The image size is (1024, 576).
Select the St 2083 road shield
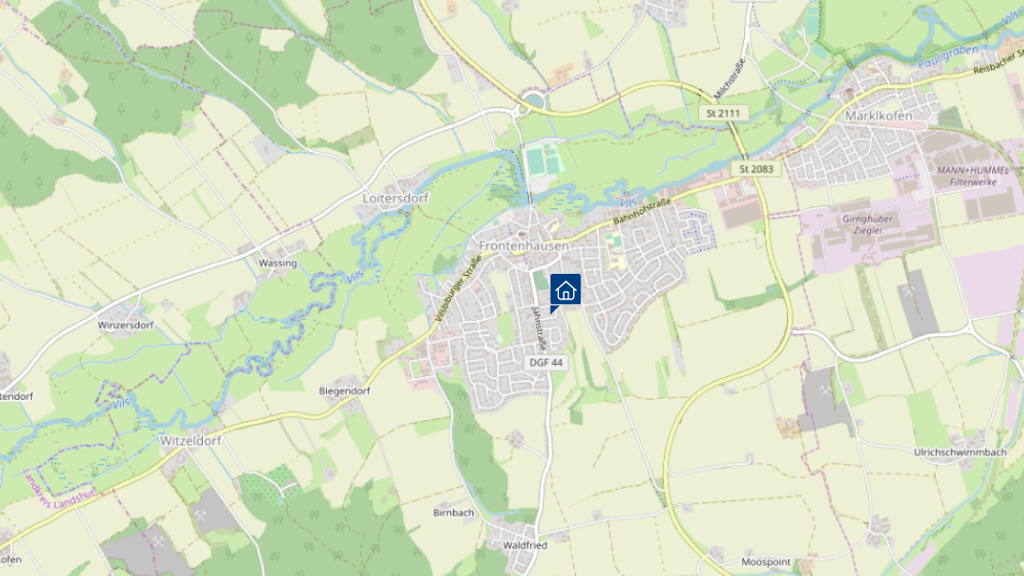pyautogui.click(x=756, y=168)
